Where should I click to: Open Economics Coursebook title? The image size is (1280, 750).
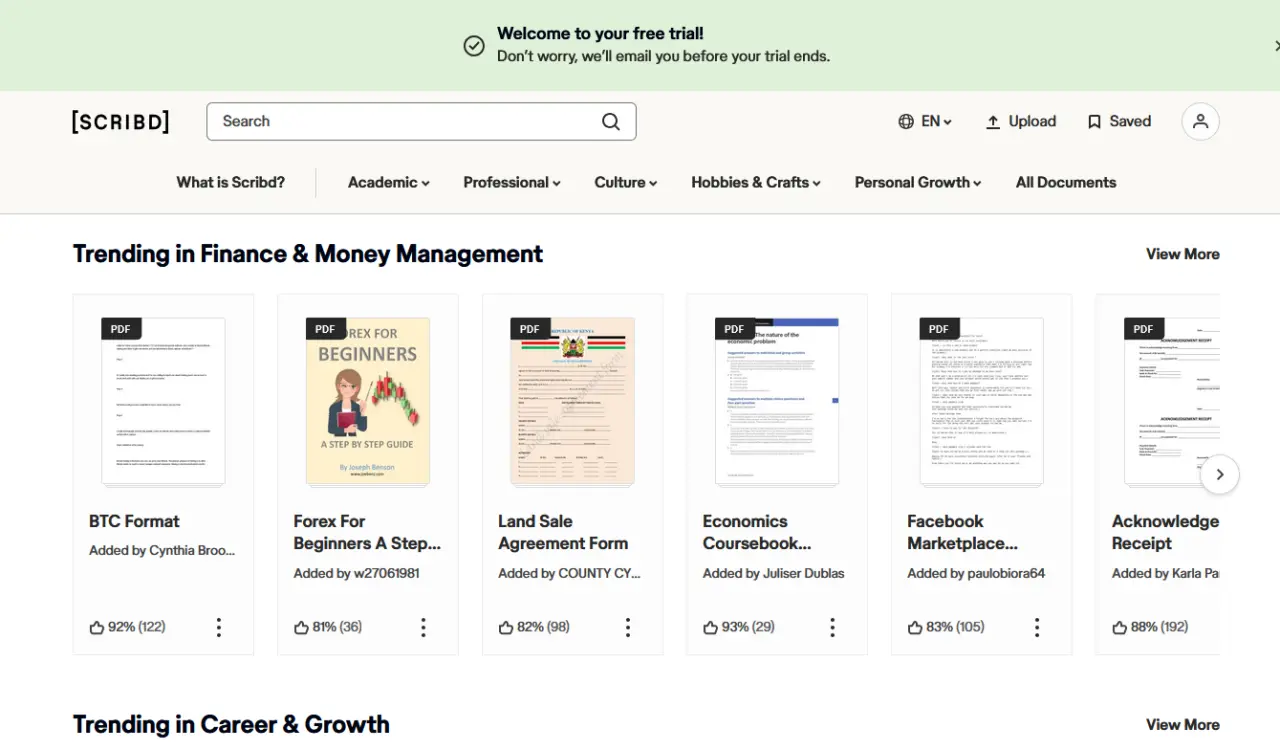[757, 532]
